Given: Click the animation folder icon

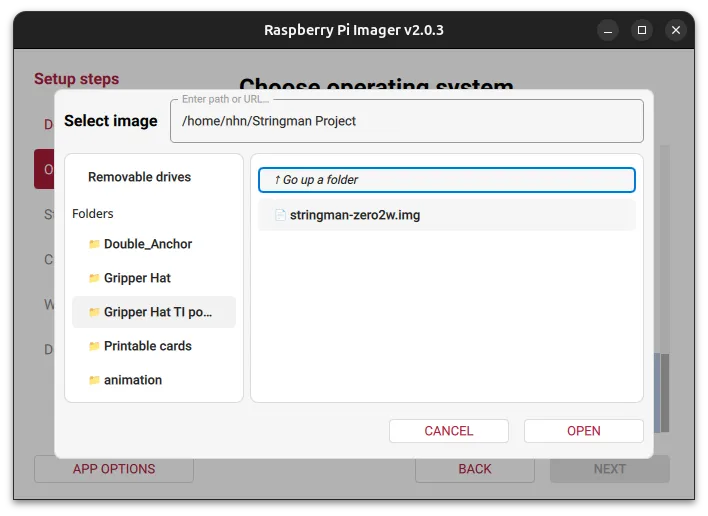Looking at the screenshot, I should point(94,380).
